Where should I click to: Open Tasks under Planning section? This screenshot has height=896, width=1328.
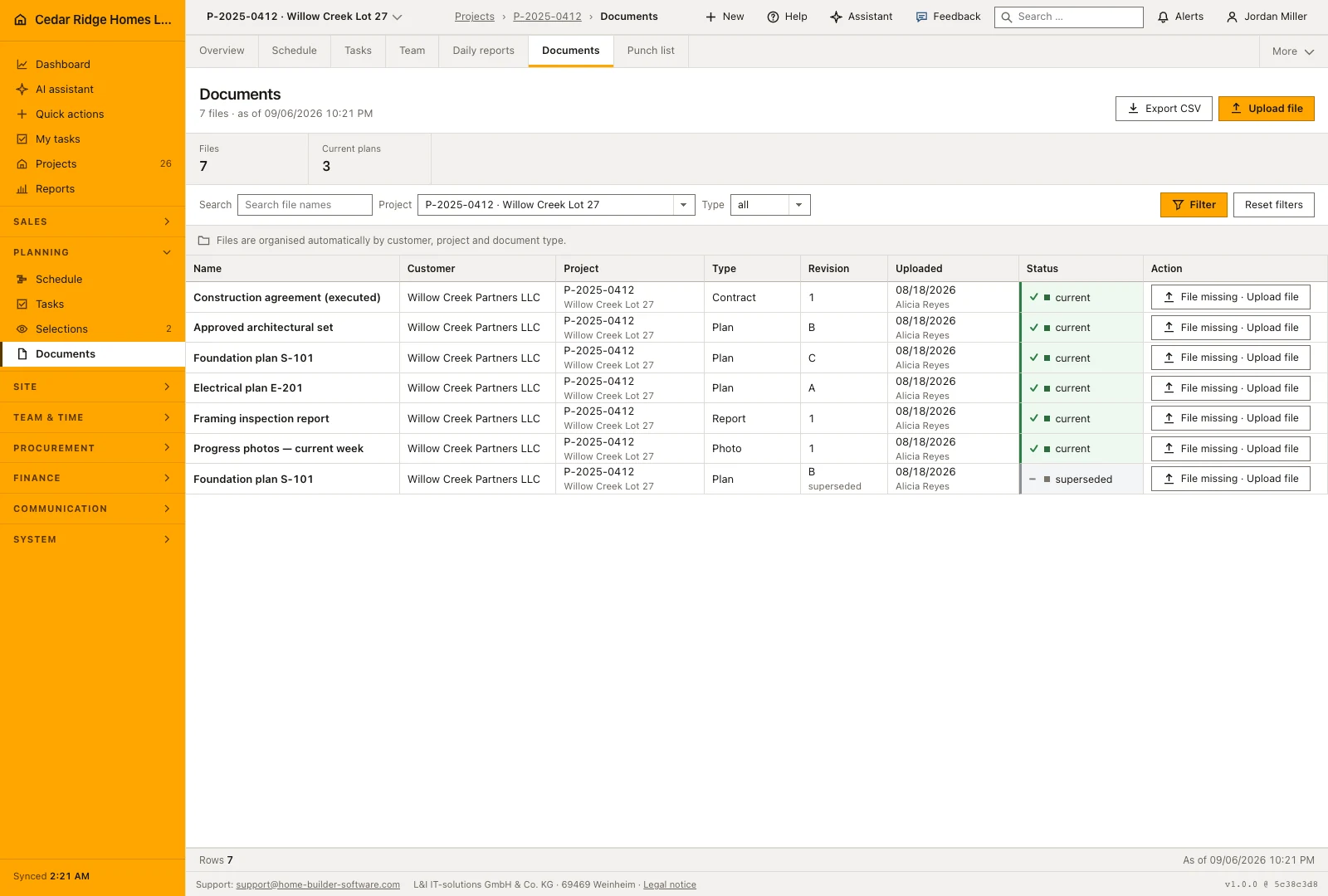point(92,304)
